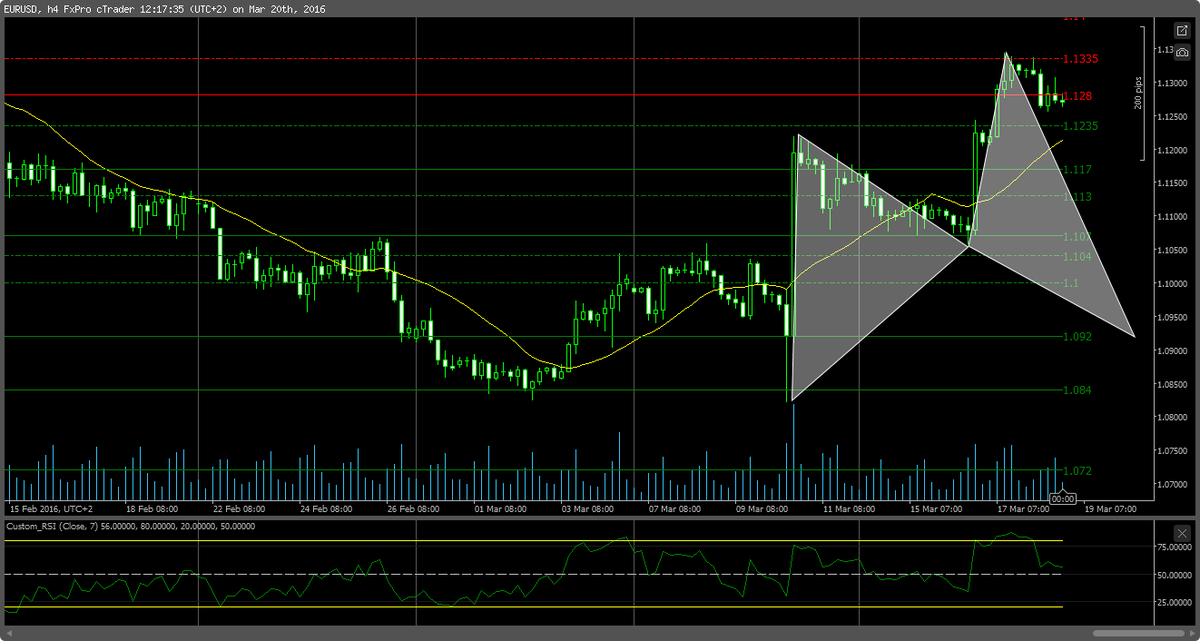
Task: Click the 15 Feb 2016, UTC+2 time label
Action: click(51, 508)
